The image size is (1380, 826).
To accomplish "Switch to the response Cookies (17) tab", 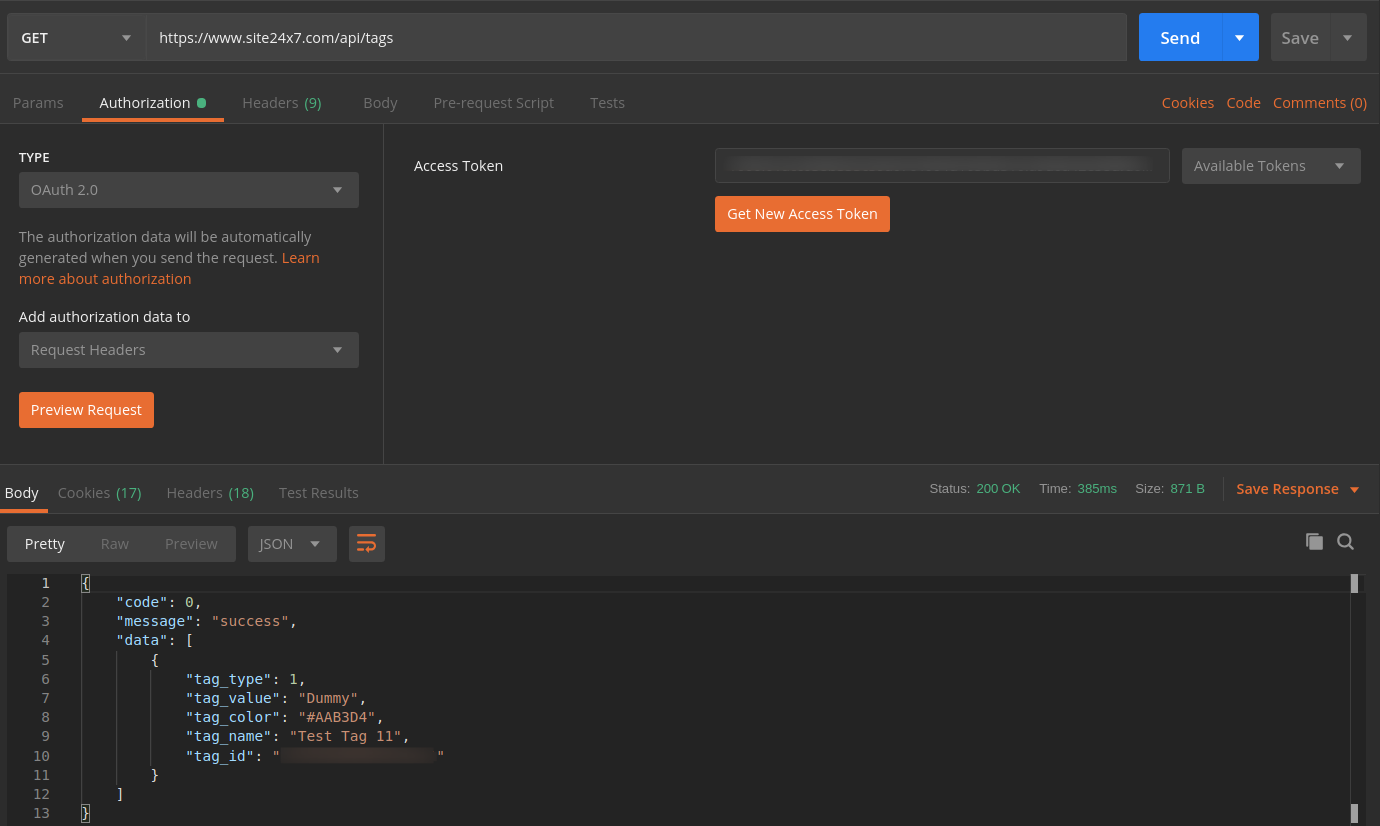I will pyautogui.click(x=99, y=493).
